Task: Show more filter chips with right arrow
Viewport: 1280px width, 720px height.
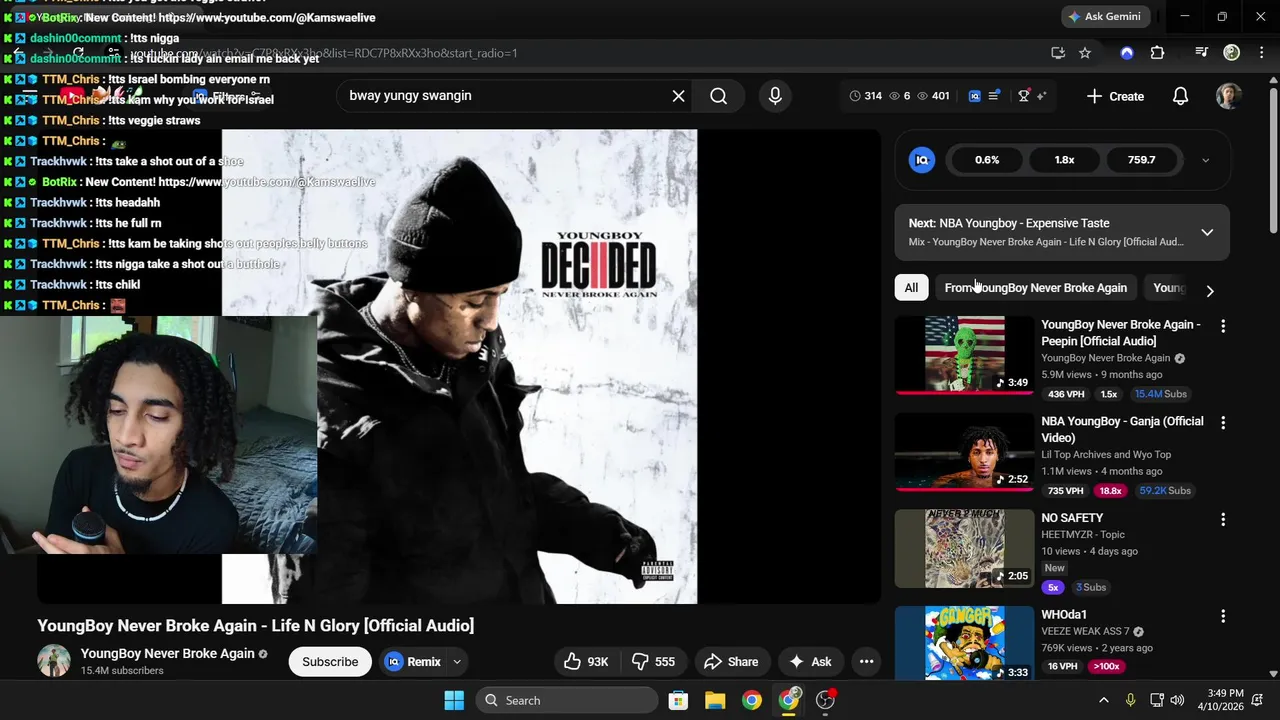Action: click(x=1210, y=291)
